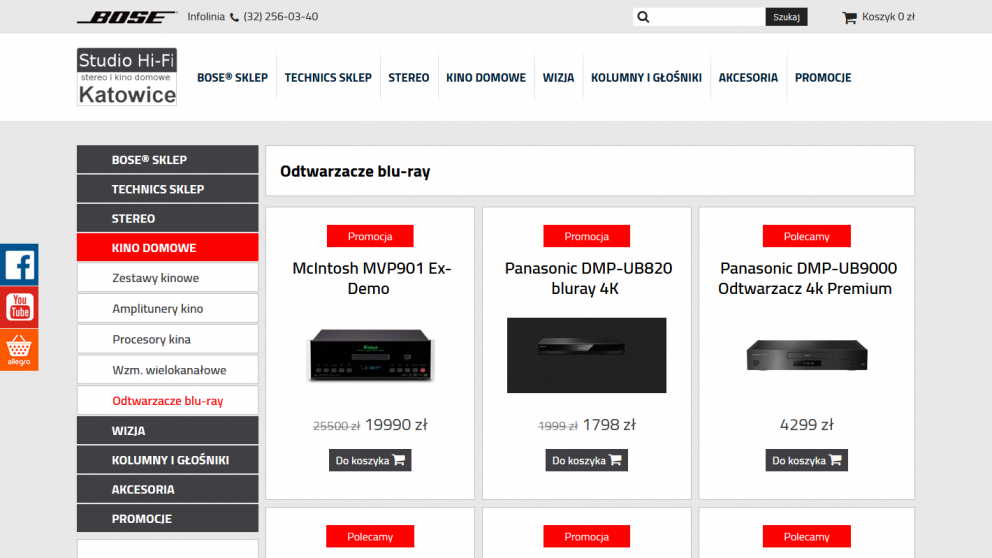
Task: Add Panasonic DMP-UB820 to cart with Do koszyka
Action: click(586, 460)
